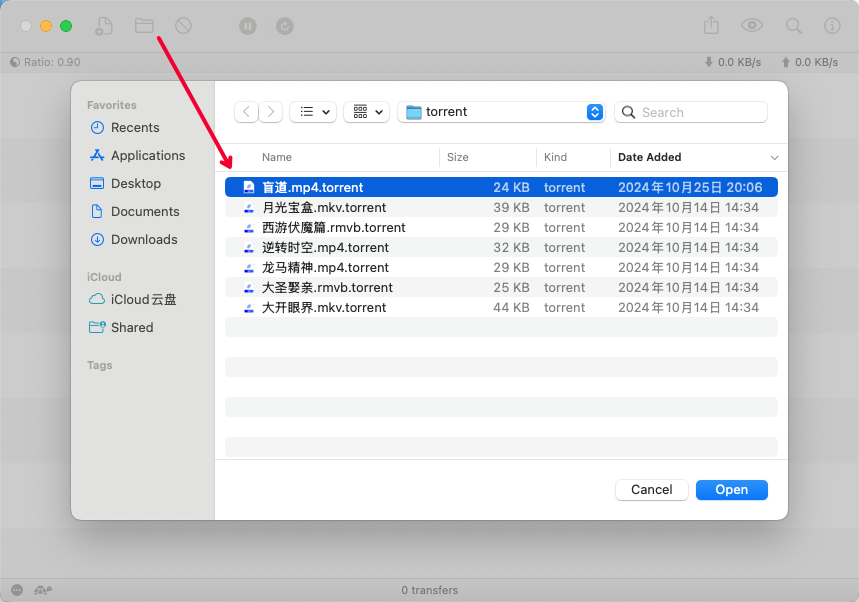Click the remove transfer icon in toolbar
Screen dimensions: 859x602
(183, 26)
